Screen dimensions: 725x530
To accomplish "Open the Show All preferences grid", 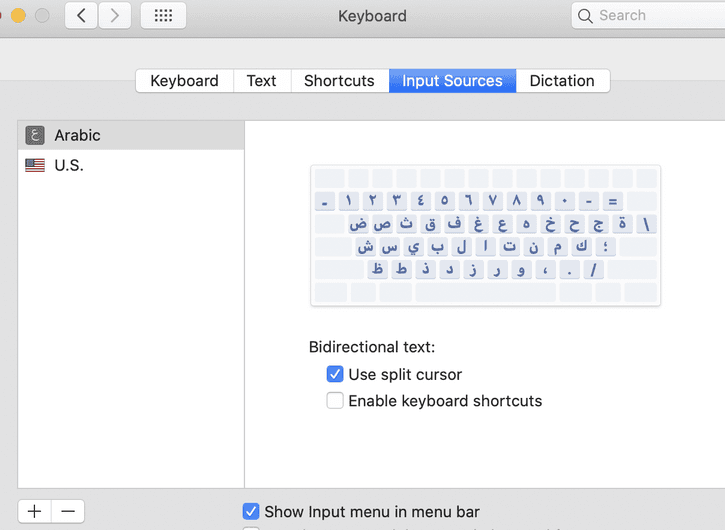I will (163, 16).
